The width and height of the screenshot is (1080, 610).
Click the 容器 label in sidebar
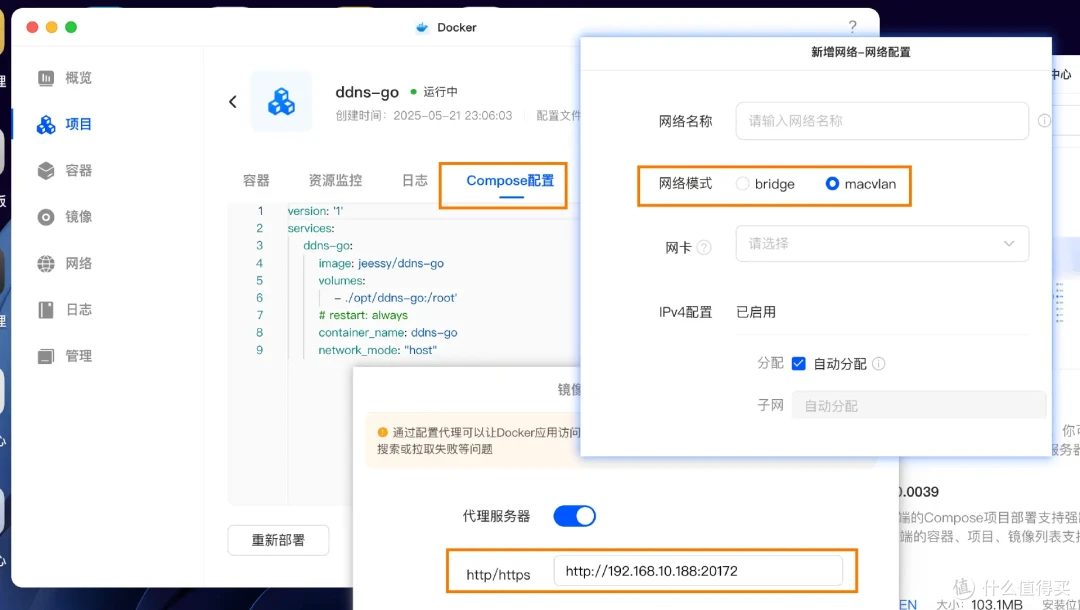pos(79,171)
